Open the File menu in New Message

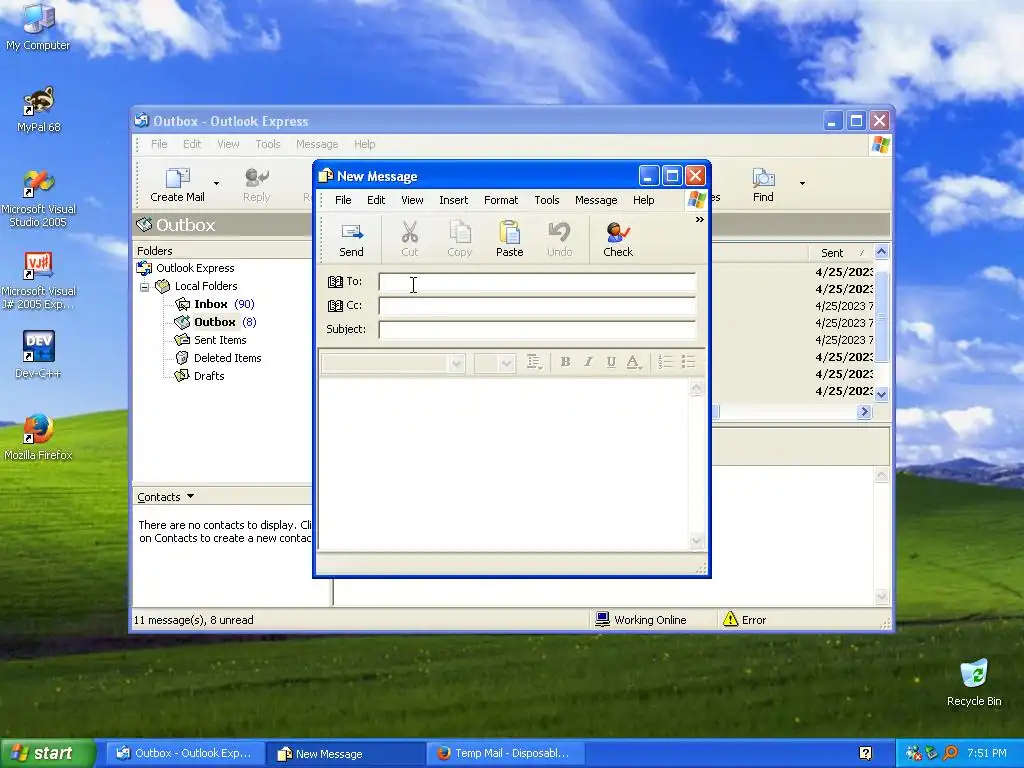(x=343, y=200)
